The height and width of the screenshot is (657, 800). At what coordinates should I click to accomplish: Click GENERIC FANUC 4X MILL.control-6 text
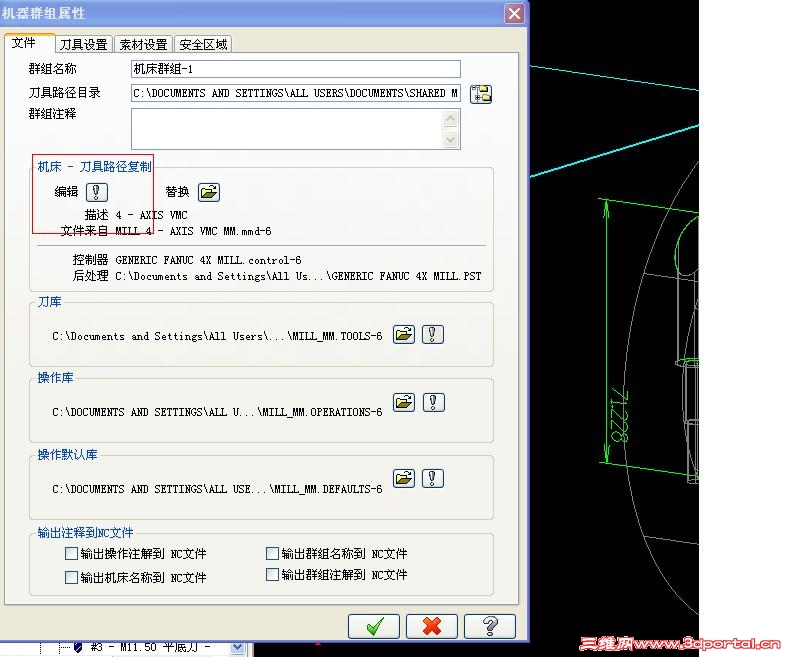coord(208,260)
